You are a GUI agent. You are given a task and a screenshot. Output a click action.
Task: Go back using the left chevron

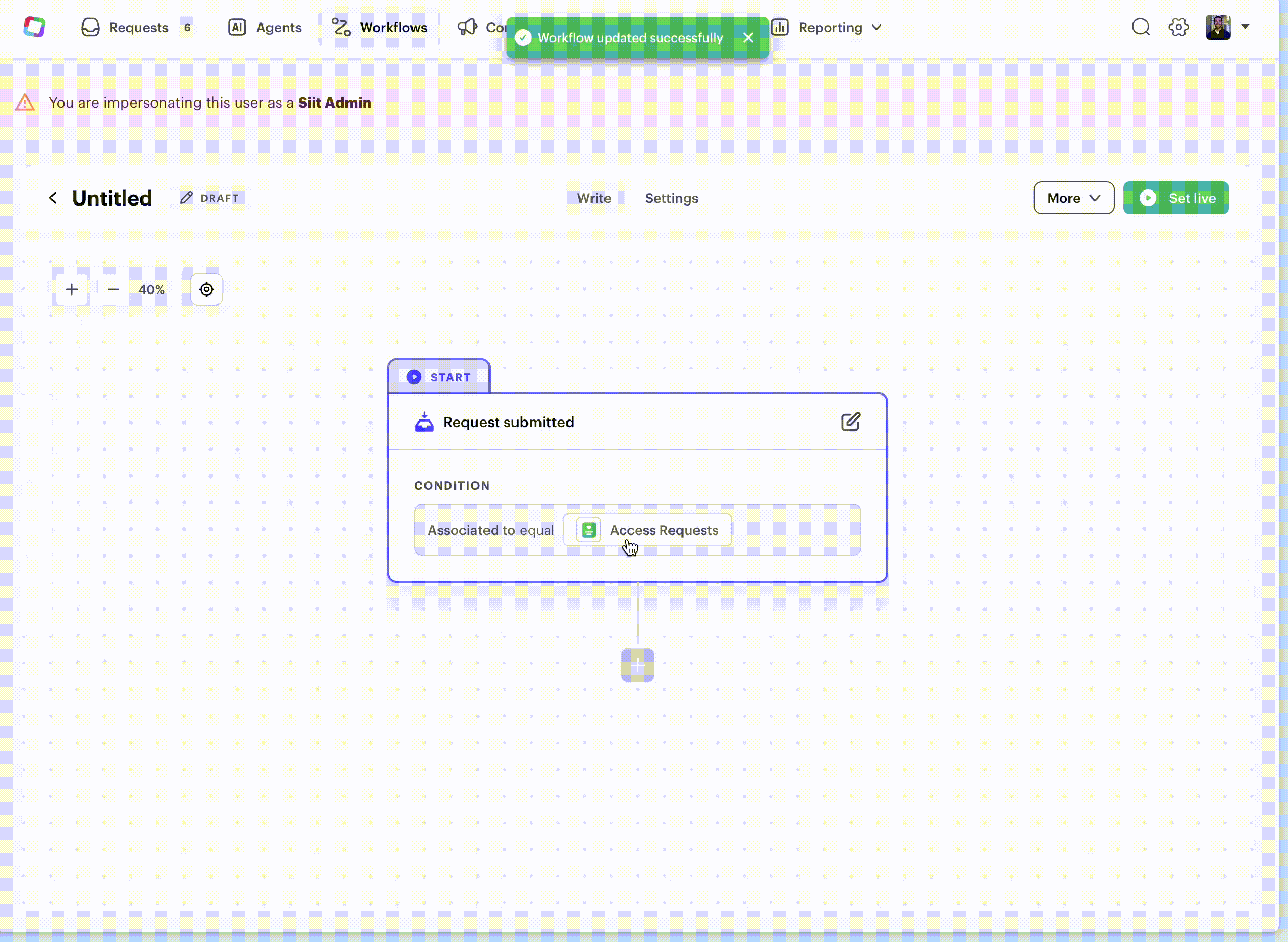[53, 198]
